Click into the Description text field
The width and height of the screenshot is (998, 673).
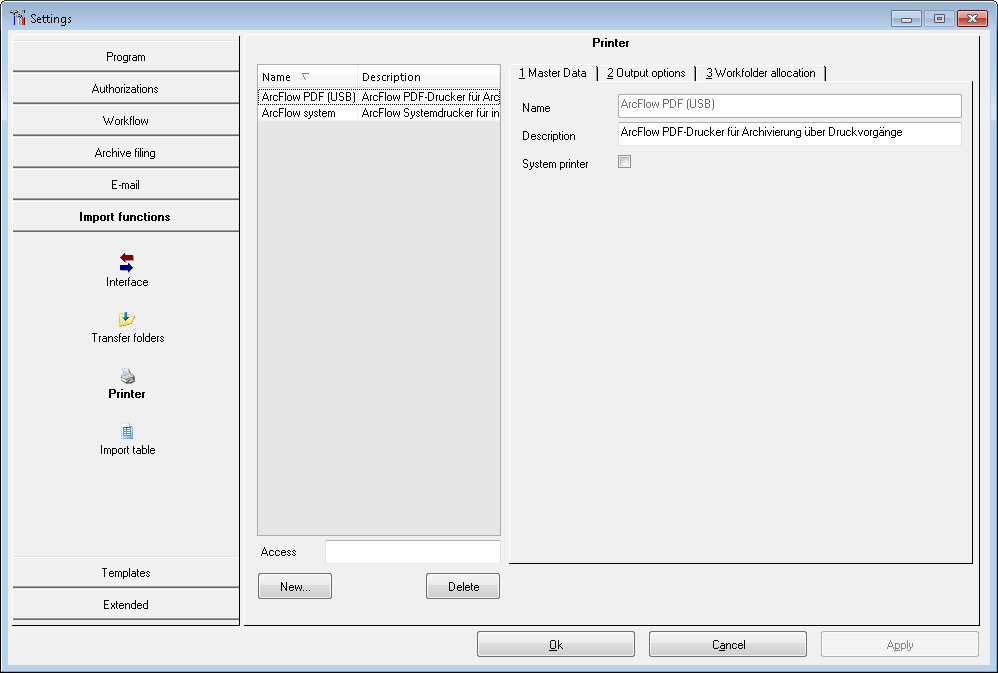click(x=789, y=134)
